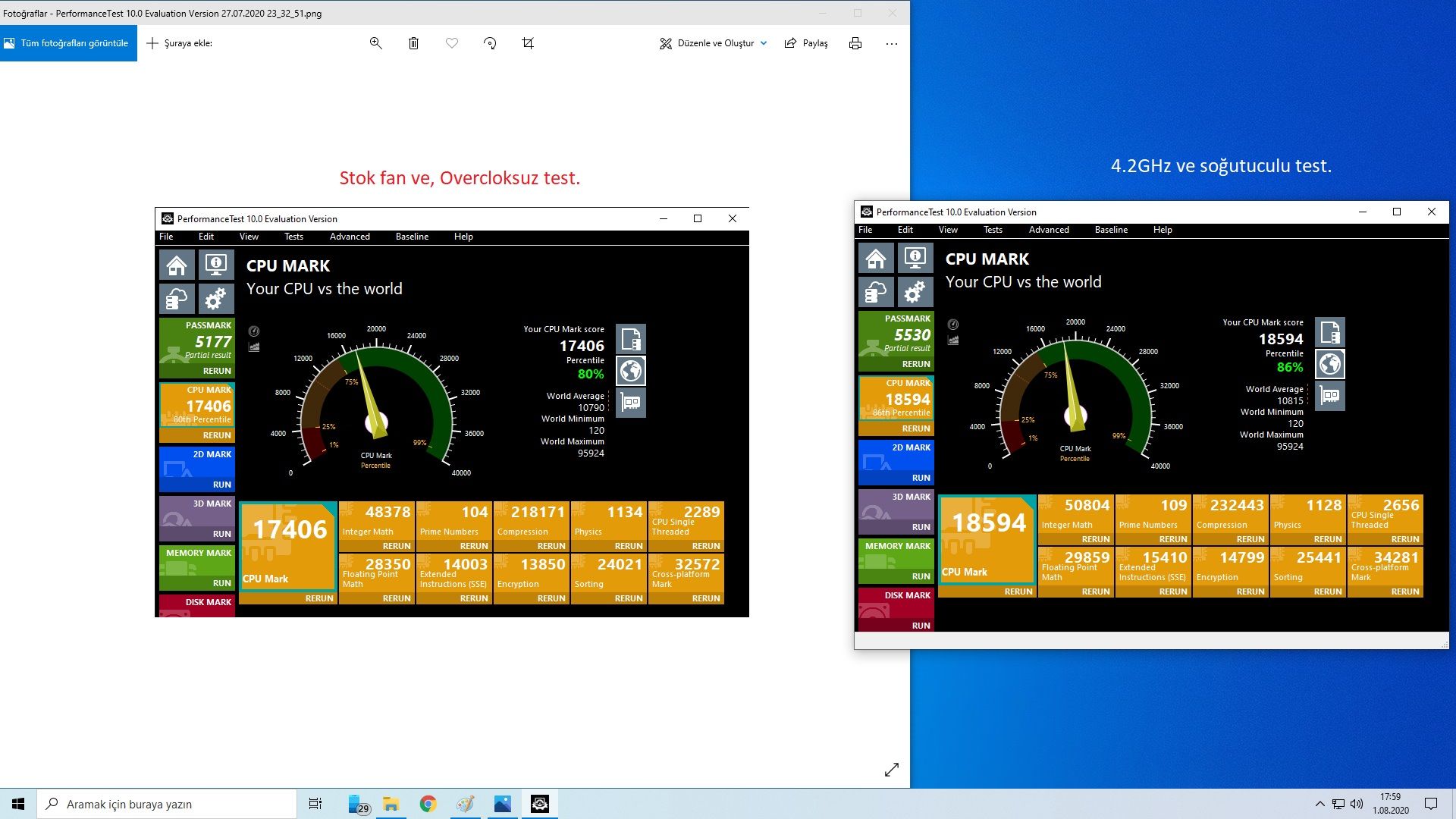Click RUN on the 3D MARK tile
The width and height of the screenshot is (1456, 819).
tap(921, 527)
